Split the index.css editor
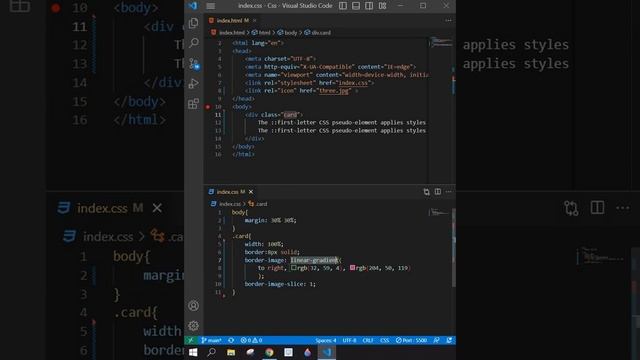 point(438,192)
